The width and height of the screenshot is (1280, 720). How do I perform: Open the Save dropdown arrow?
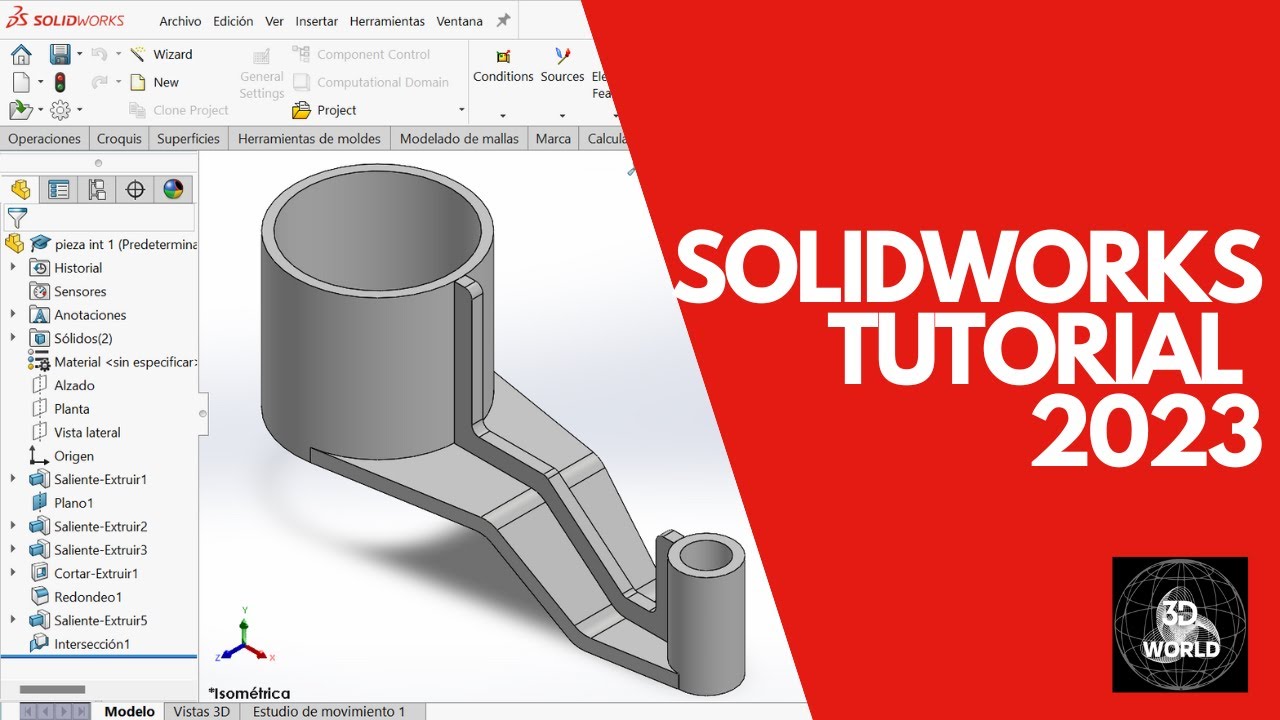coord(78,54)
